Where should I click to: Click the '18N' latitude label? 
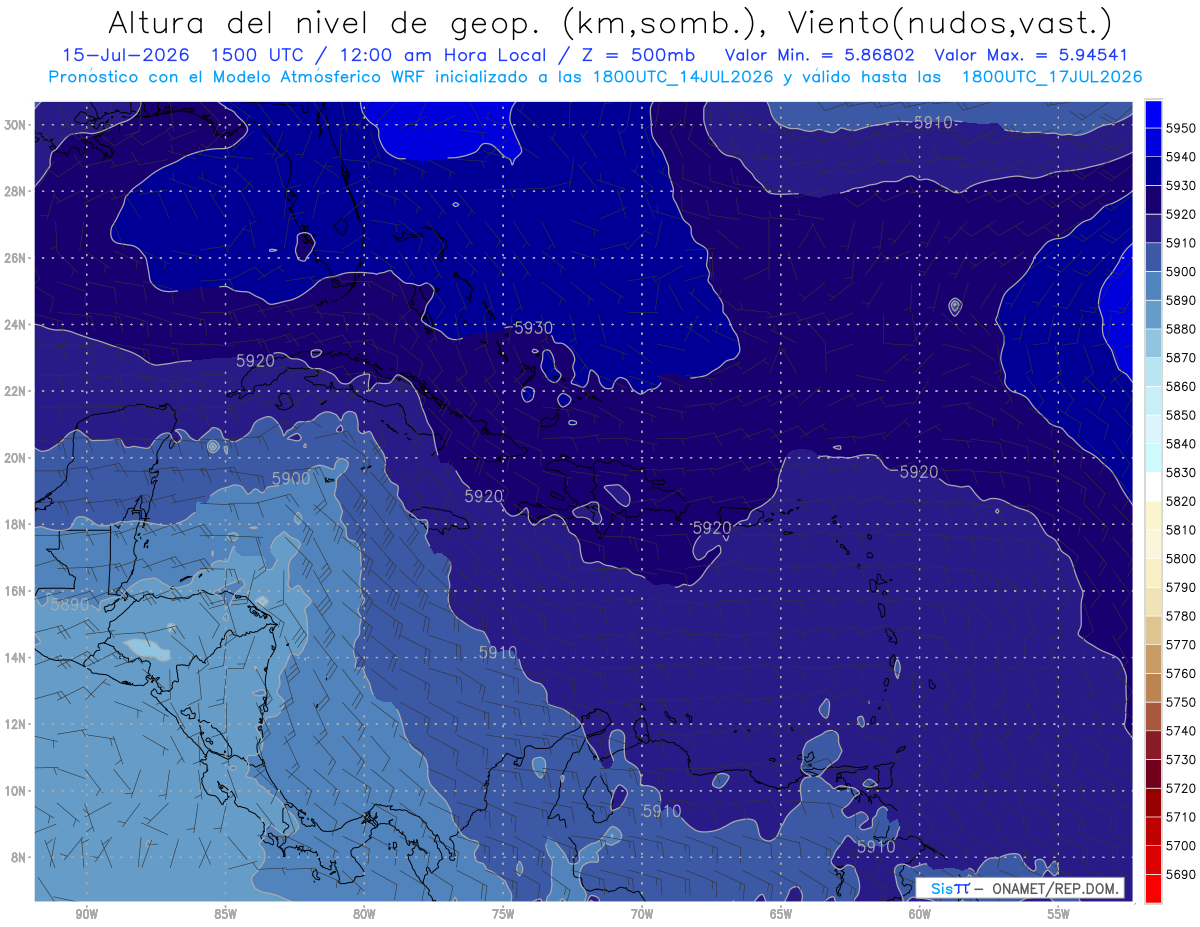point(15,525)
